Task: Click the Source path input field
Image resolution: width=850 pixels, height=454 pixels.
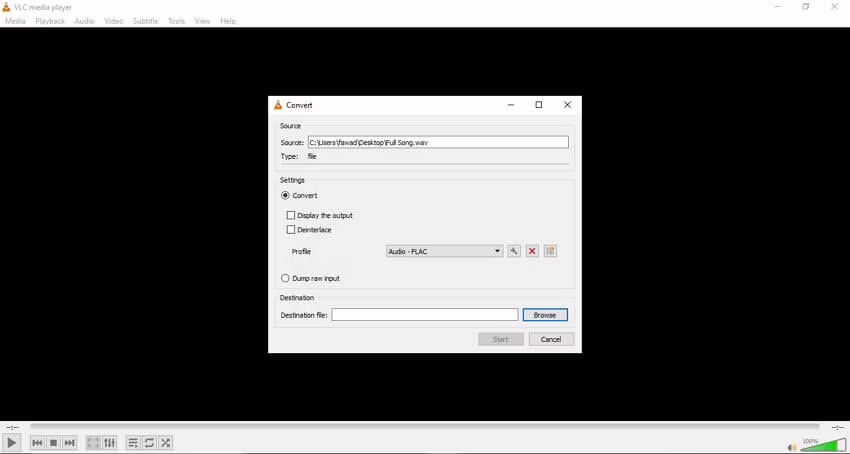Action: (438, 142)
